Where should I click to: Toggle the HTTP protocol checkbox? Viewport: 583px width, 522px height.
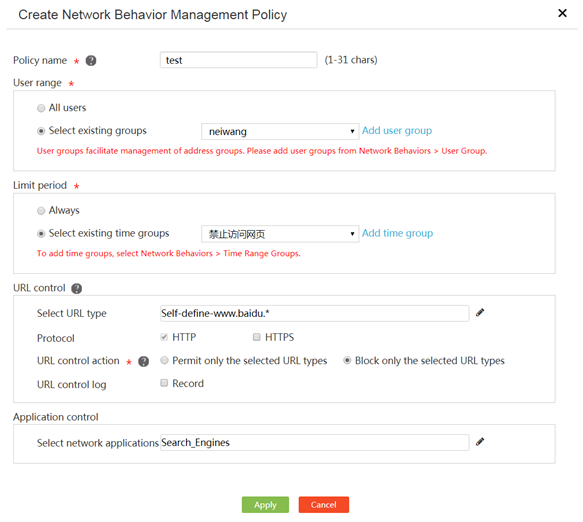pos(164,337)
